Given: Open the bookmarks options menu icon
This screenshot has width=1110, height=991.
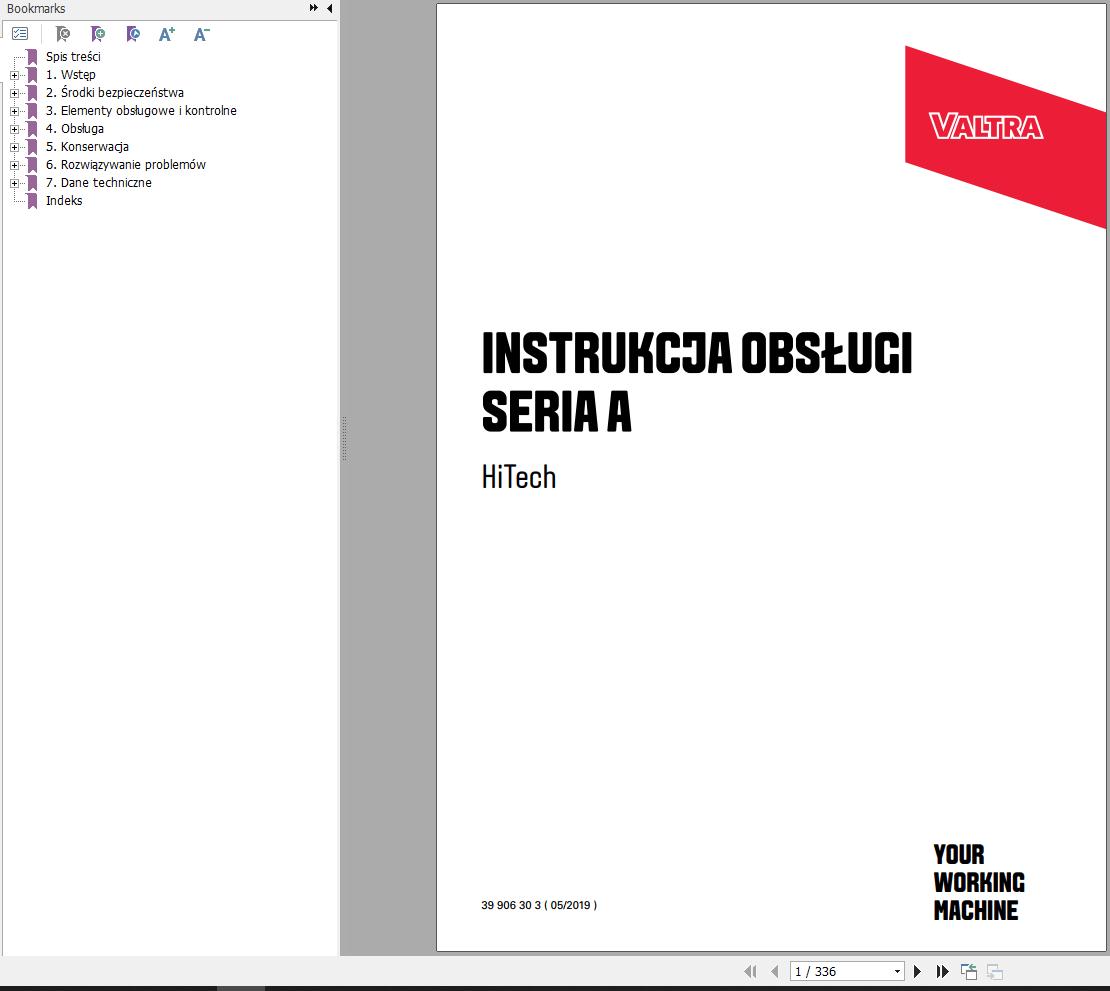Looking at the screenshot, I should pyautogui.click(x=20, y=34).
